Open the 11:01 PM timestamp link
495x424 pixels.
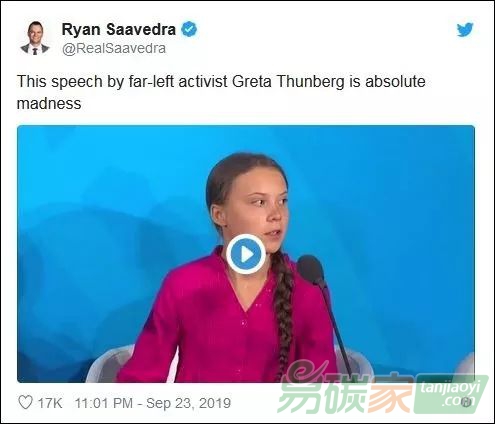pos(104,403)
